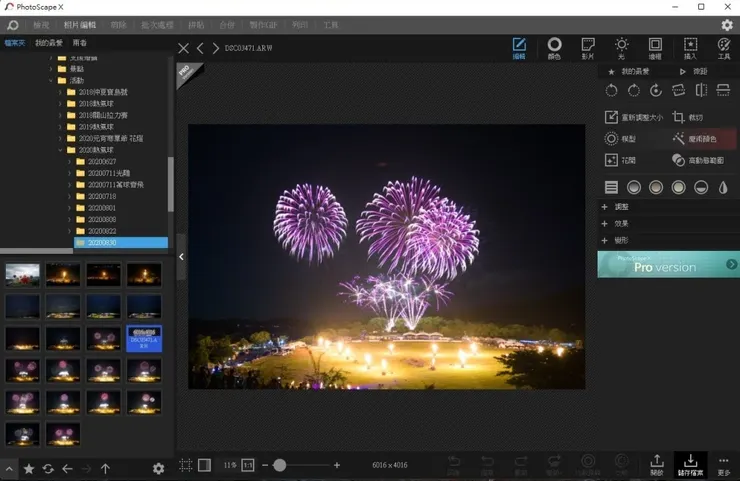Screen dimensions: 740x481
Task: Click the 插入 (Insert) icon
Action: tap(690, 48)
